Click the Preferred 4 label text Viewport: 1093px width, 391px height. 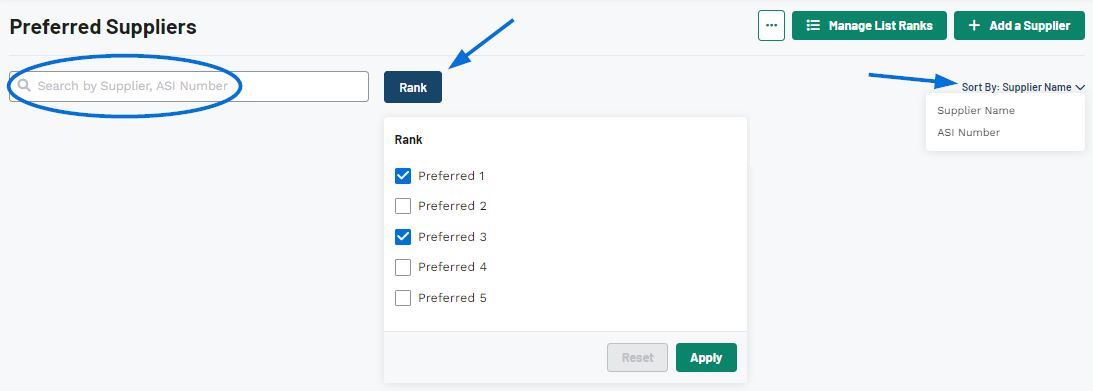click(x=452, y=267)
